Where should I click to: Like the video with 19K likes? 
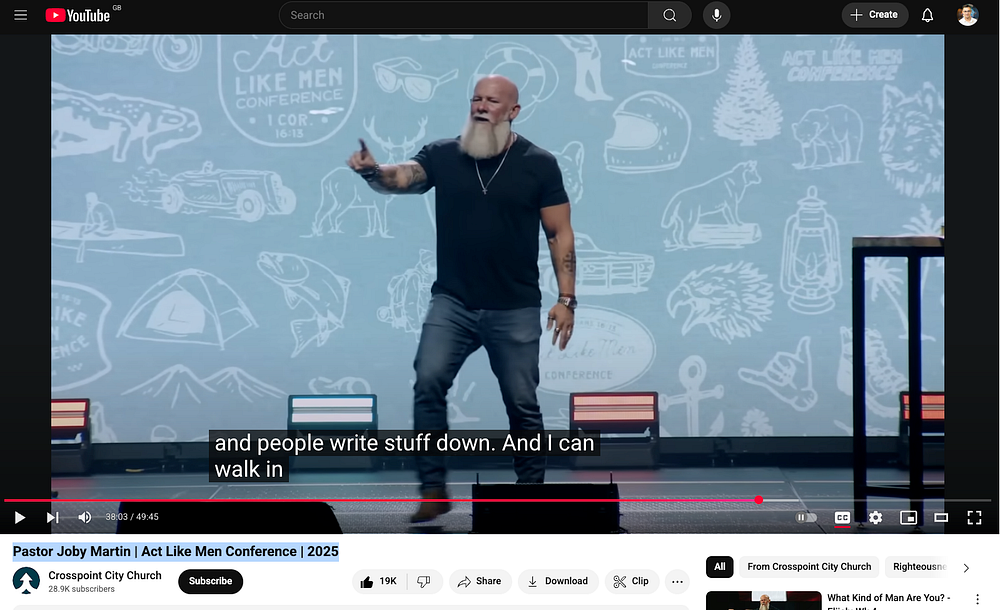point(379,581)
